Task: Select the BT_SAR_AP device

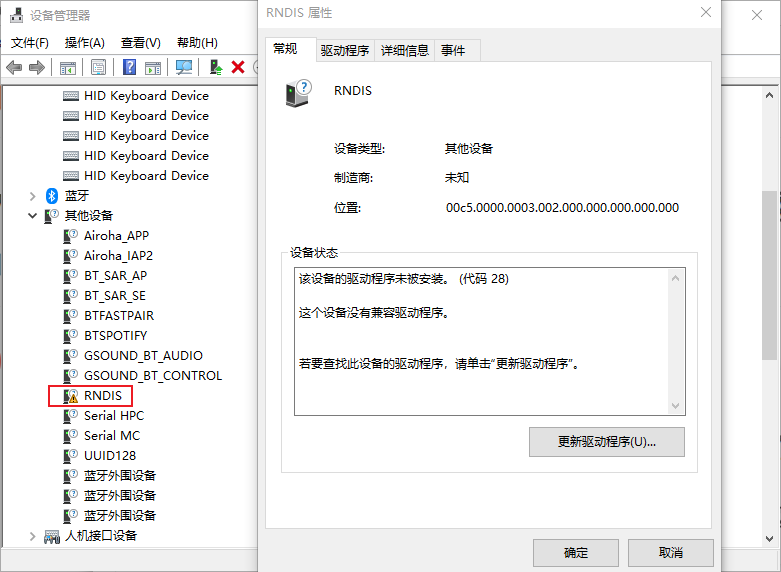Action: [x=116, y=276]
